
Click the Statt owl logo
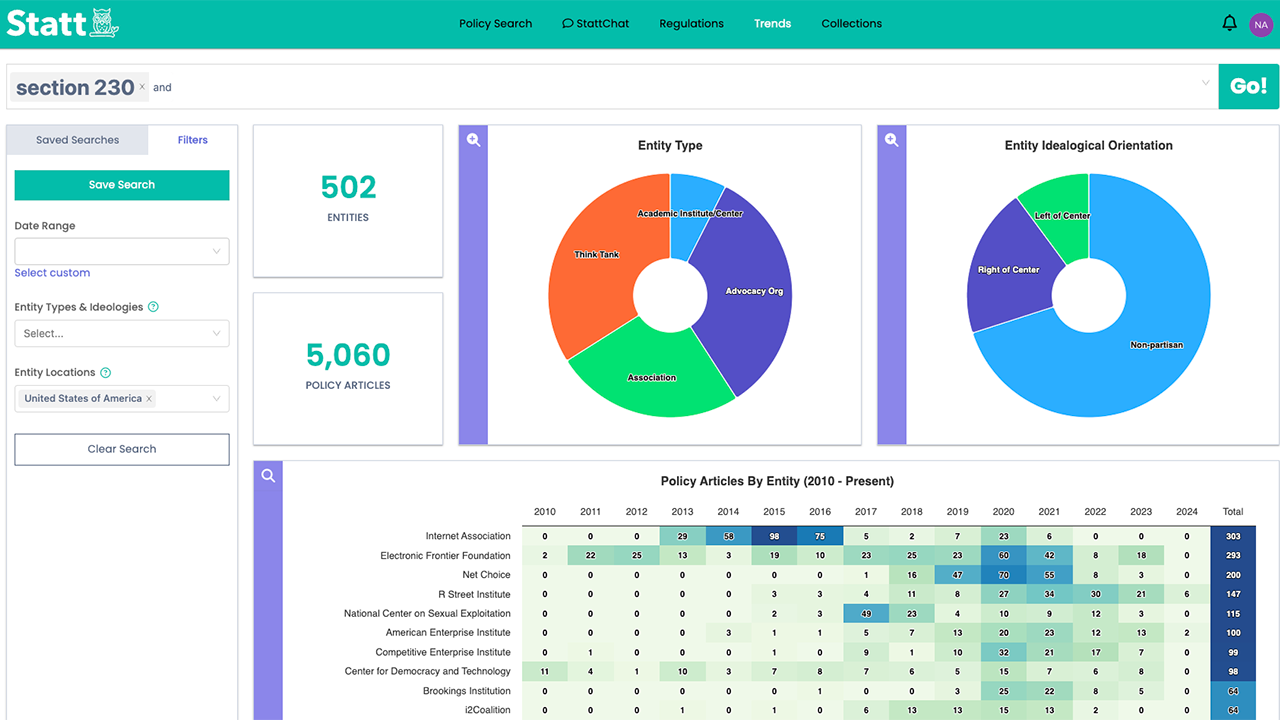click(x=62, y=23)
